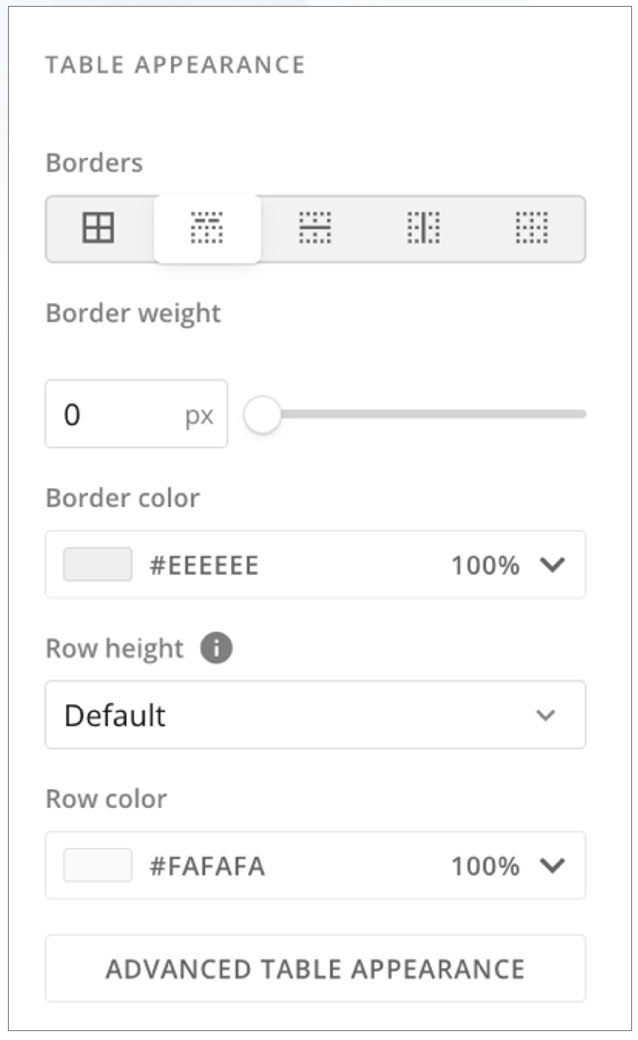Click Row color 100% opacity value

click(x=485, y=866)
